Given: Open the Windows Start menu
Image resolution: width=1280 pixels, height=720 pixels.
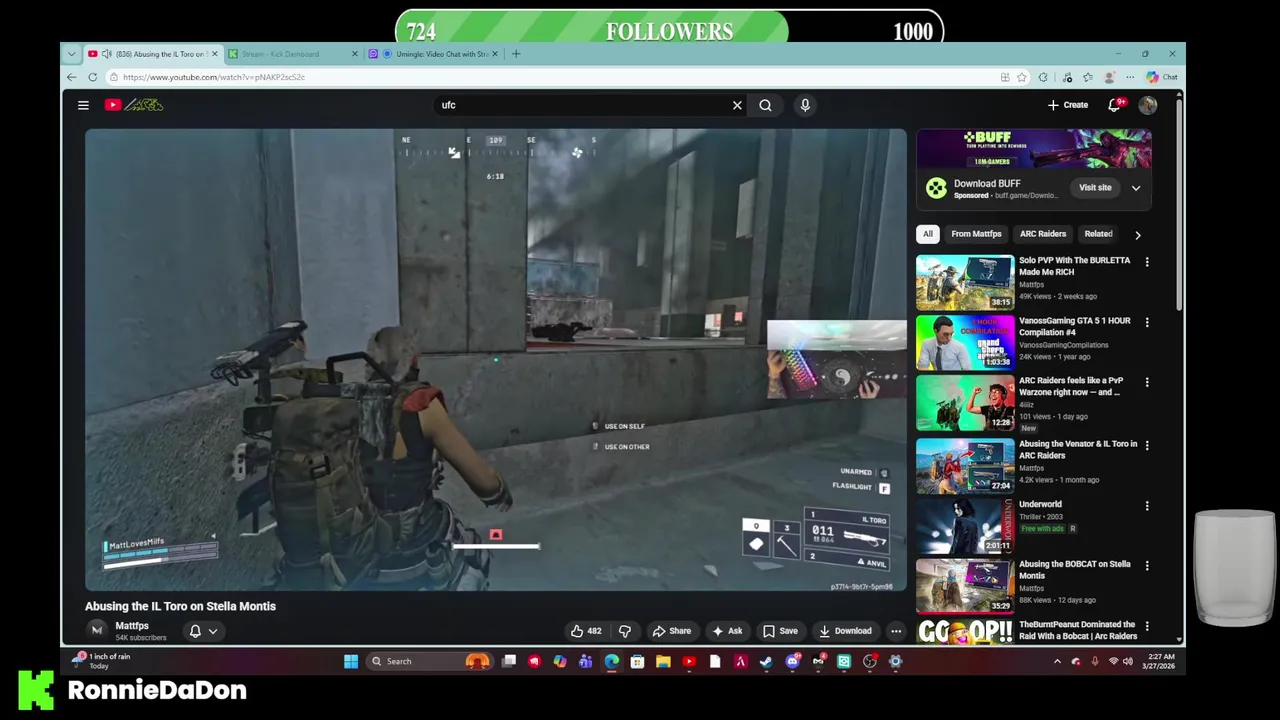Looking at the screenshot, I should [351, 661].
